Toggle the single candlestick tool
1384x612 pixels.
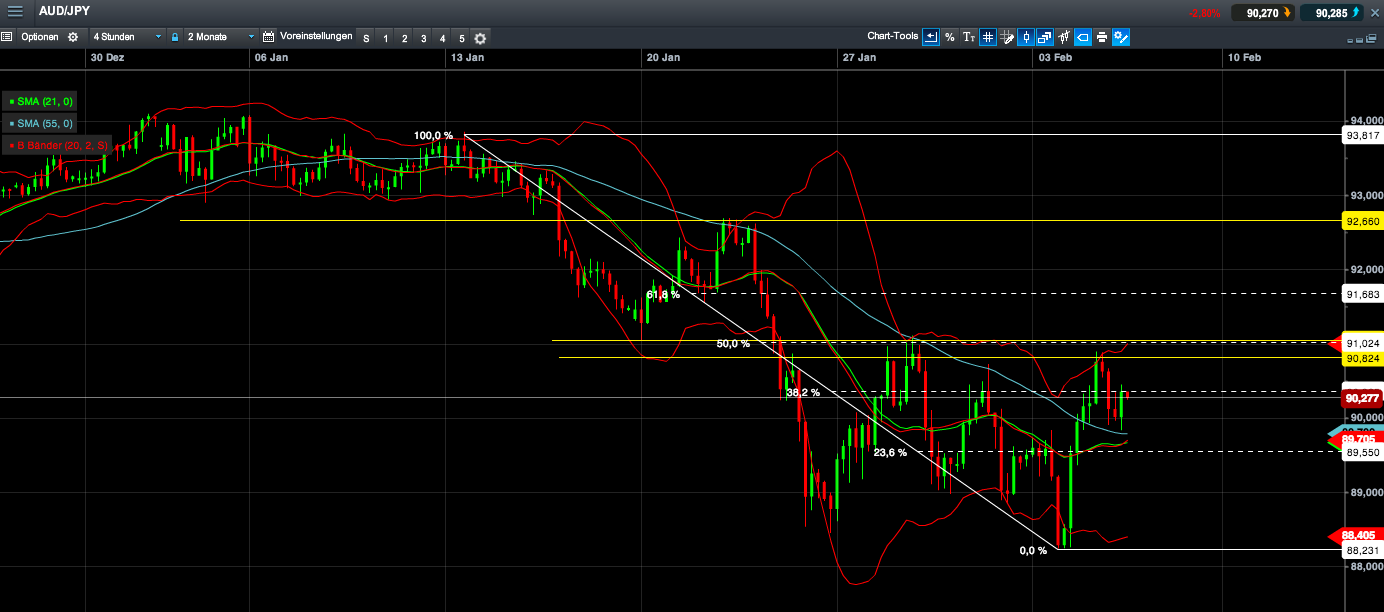tap(1026, 37)
